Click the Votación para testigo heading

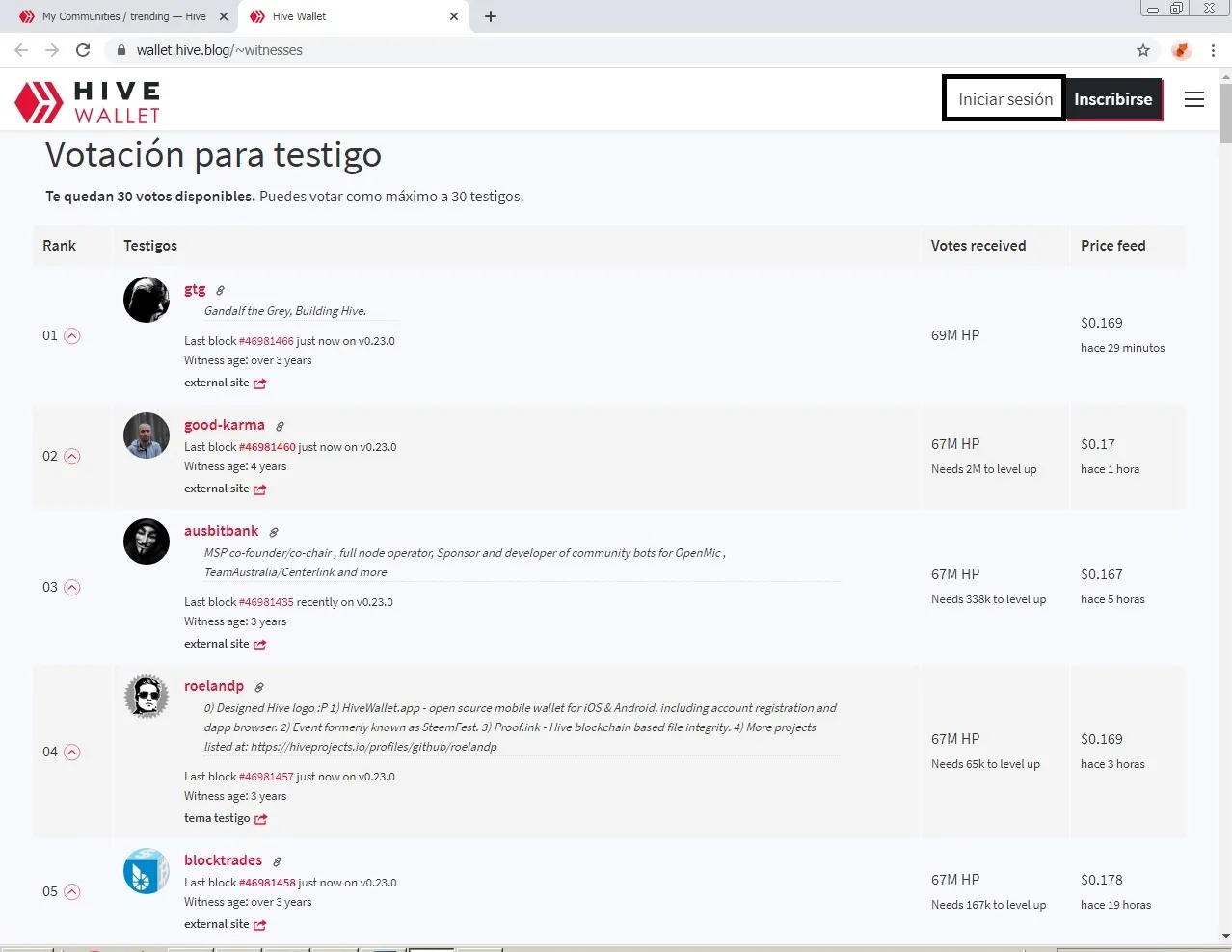click(x=213, y=155)
